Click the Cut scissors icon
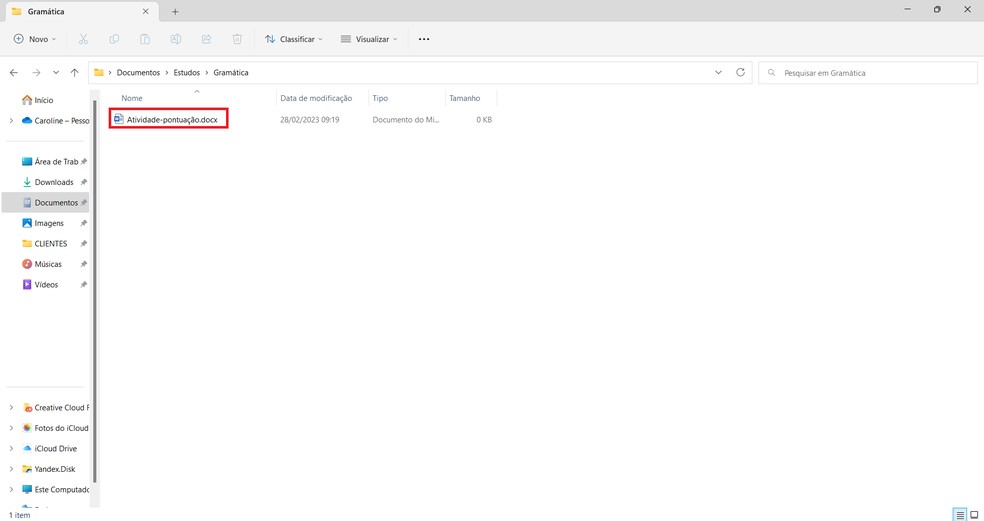The image size is (984, 521). coord(83,39)
